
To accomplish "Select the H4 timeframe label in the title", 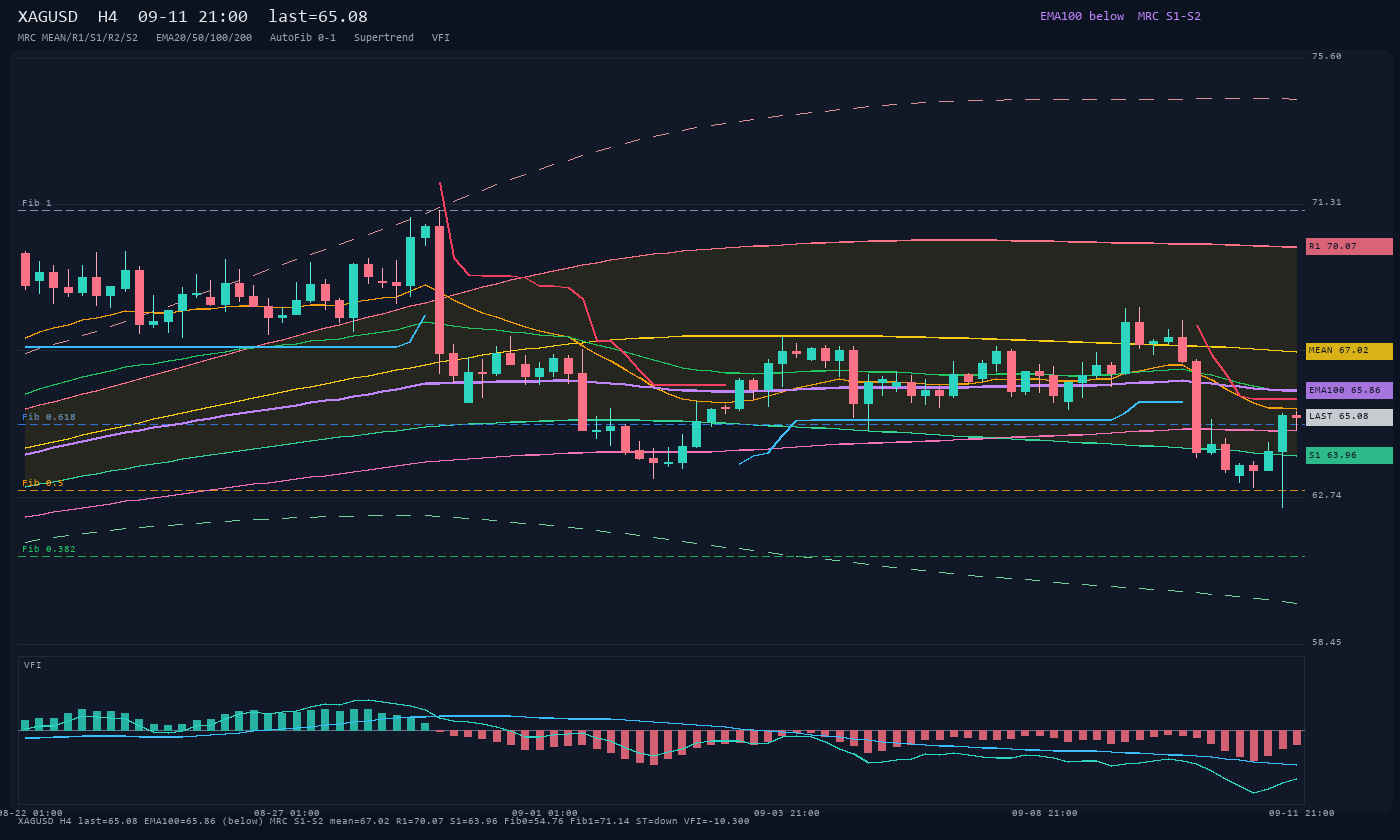I will pyautogui.click(x=108, y=17).
